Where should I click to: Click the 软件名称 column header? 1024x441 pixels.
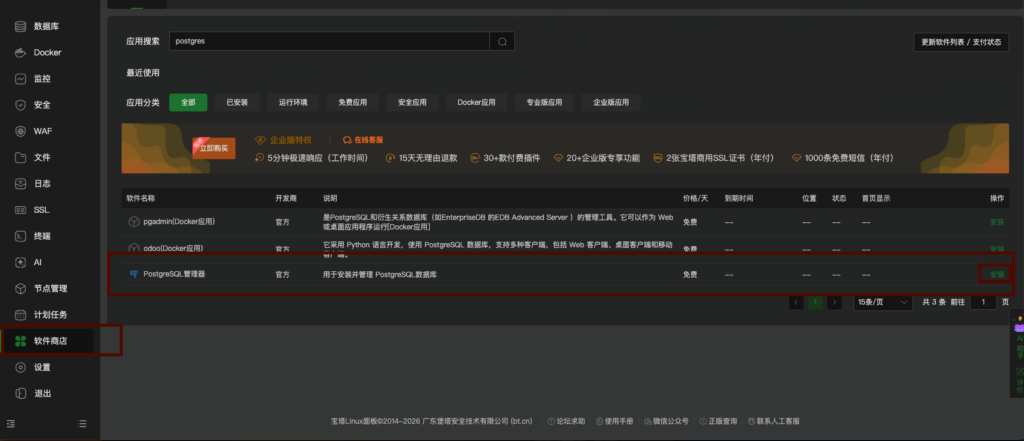[x=140, y=198]
